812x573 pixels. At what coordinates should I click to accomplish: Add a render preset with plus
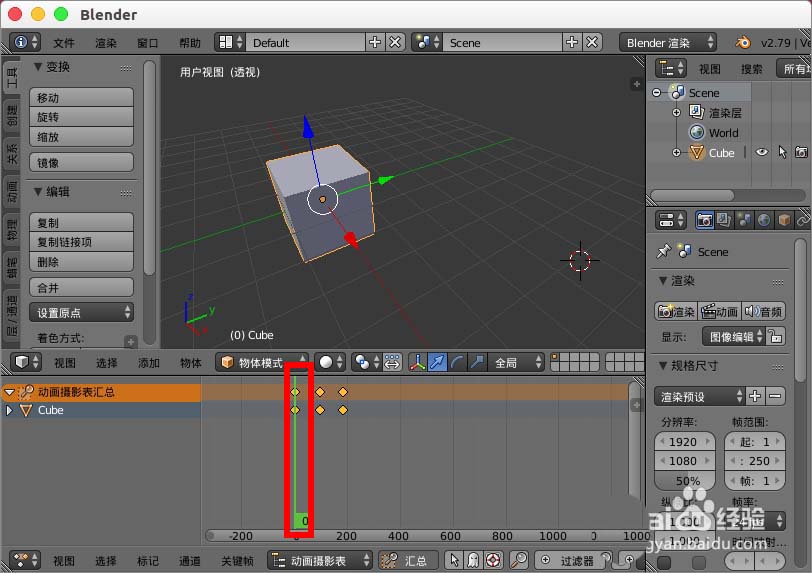point(755,396)
